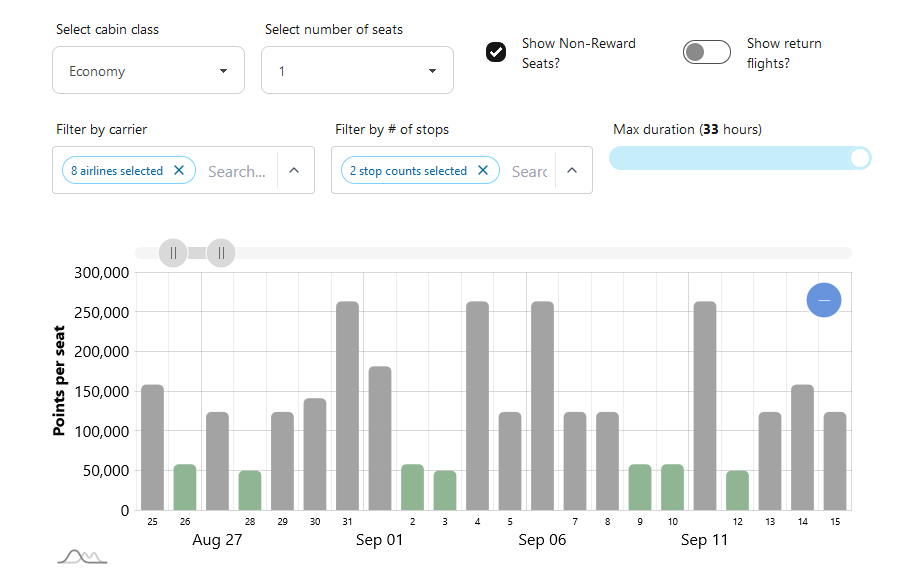Uncheck Show Non-Reward Seats checkbox

496,52
